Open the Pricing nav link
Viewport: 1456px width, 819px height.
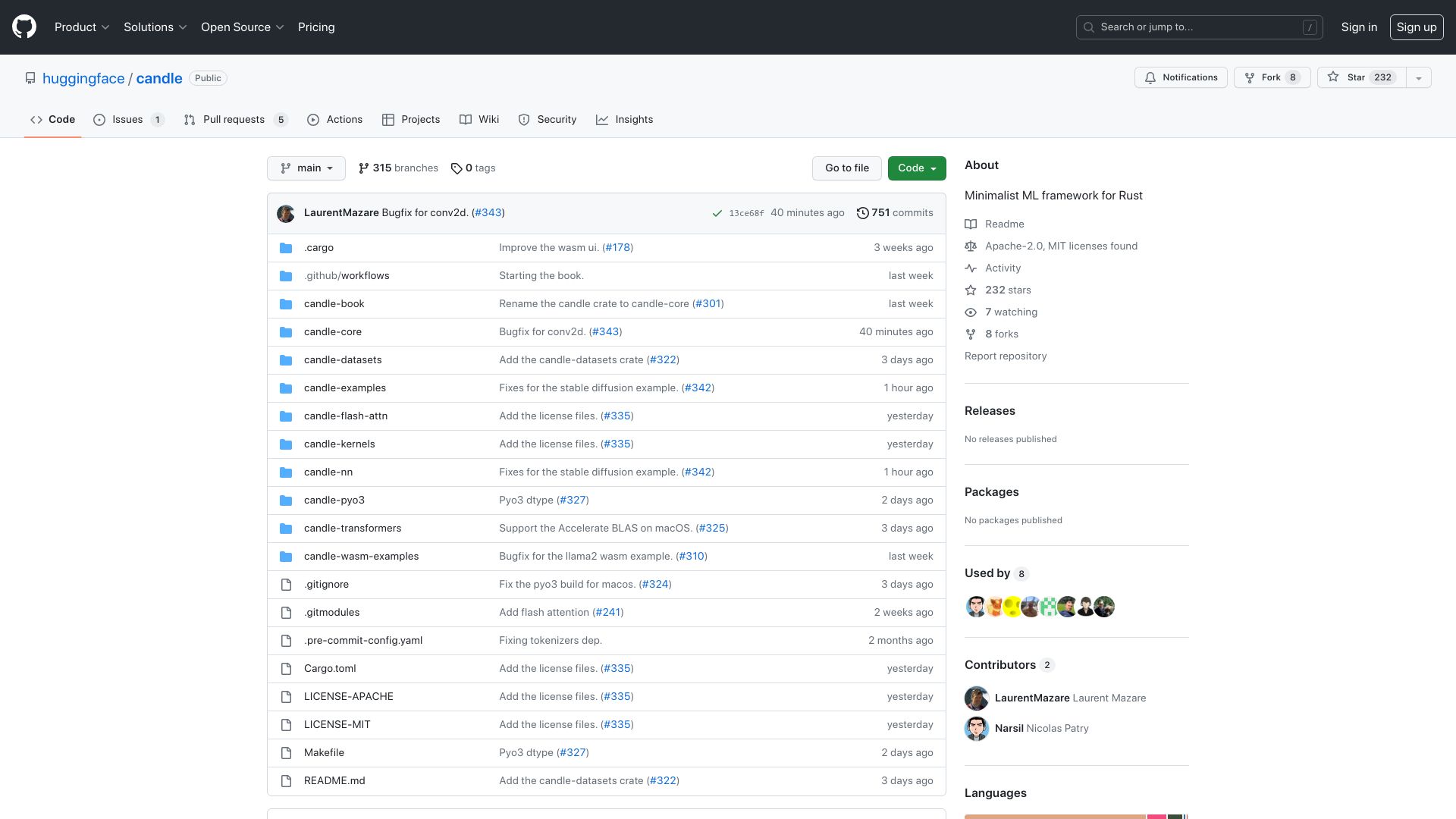316,27
